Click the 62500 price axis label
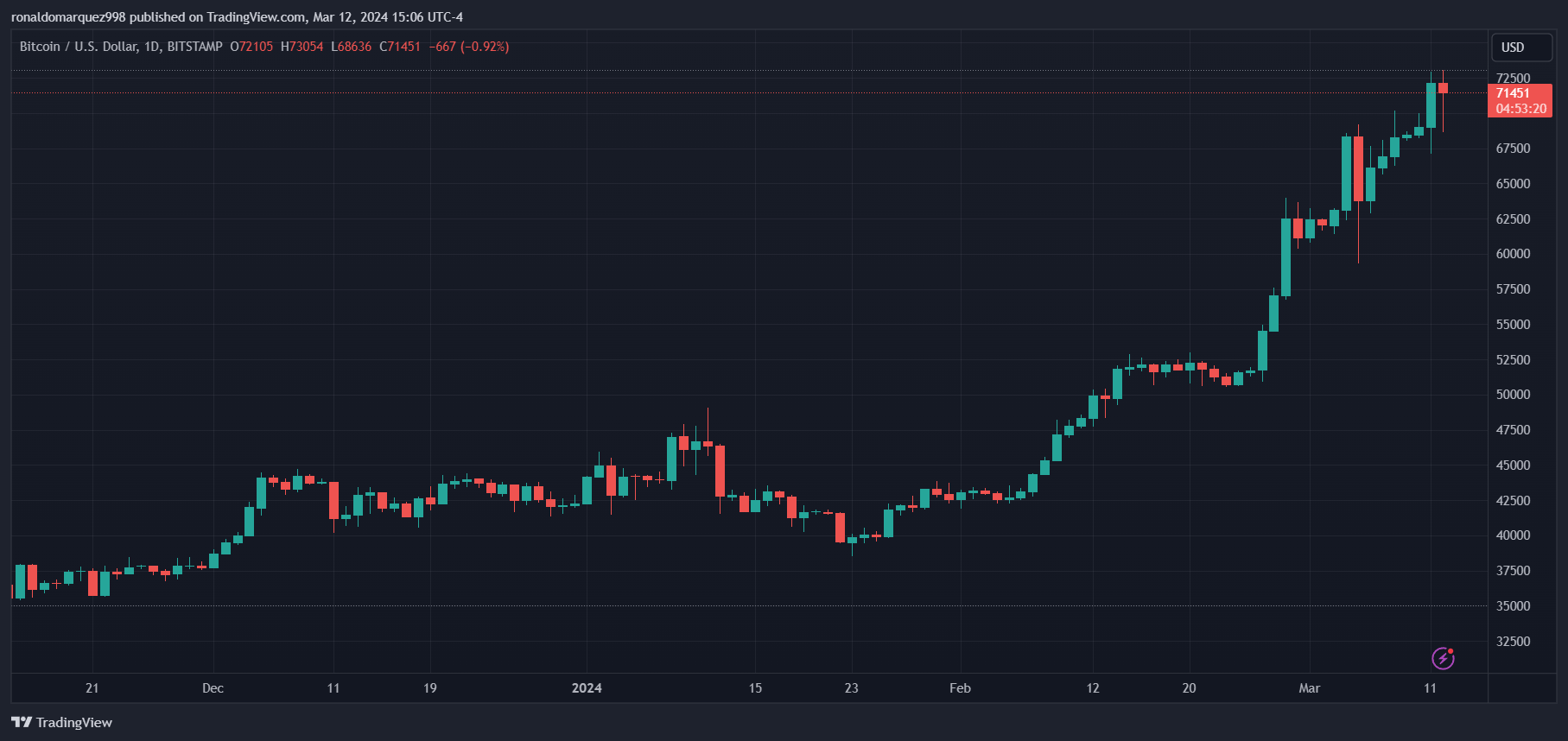The height and width of the screenshot is (741, 1568). tap(1513, 219)
